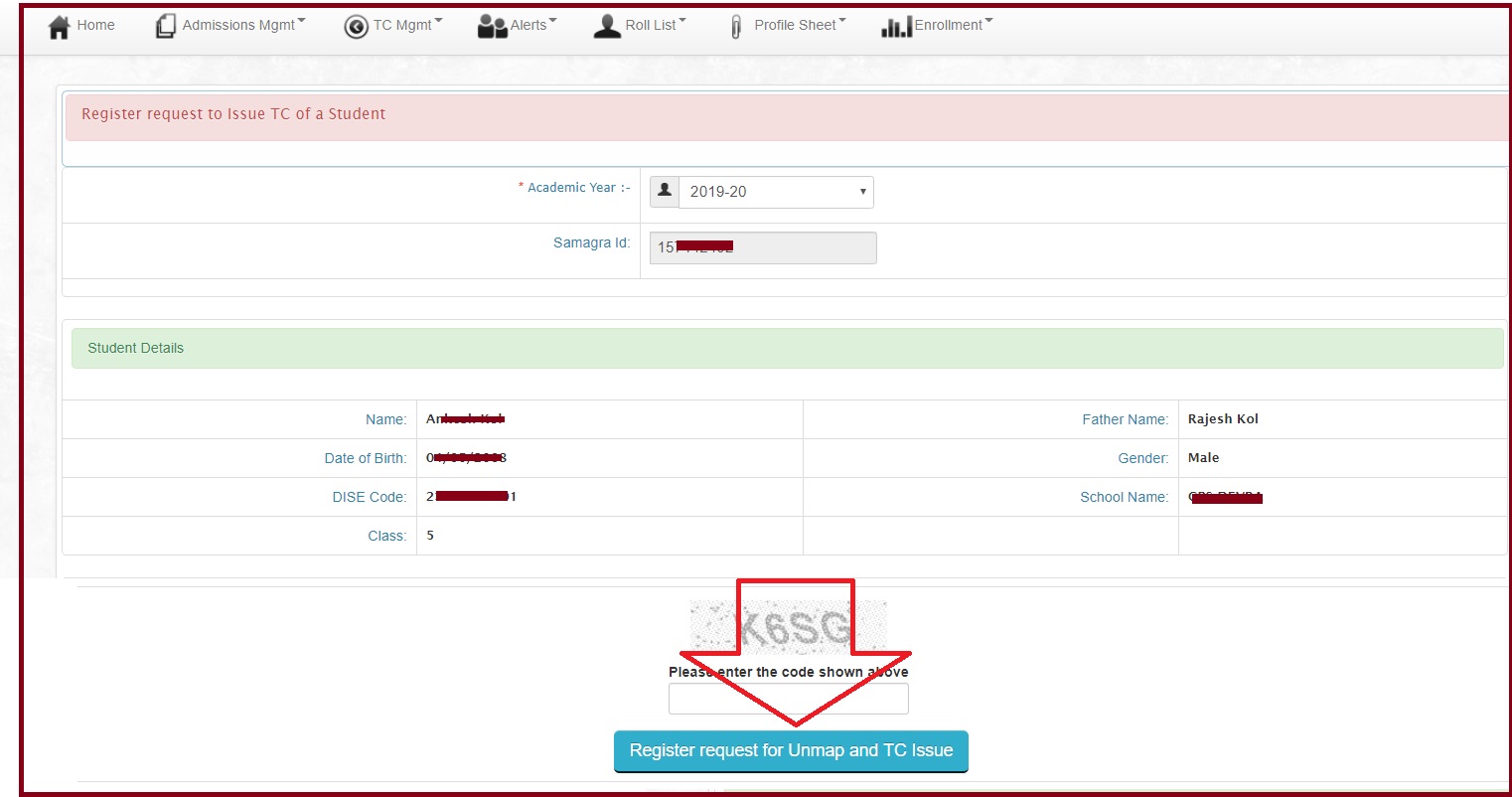Image resolution: width=1512 pixels, height=797 pixels.
Task: Click the Alerts people icon
Action: [492, 27]
